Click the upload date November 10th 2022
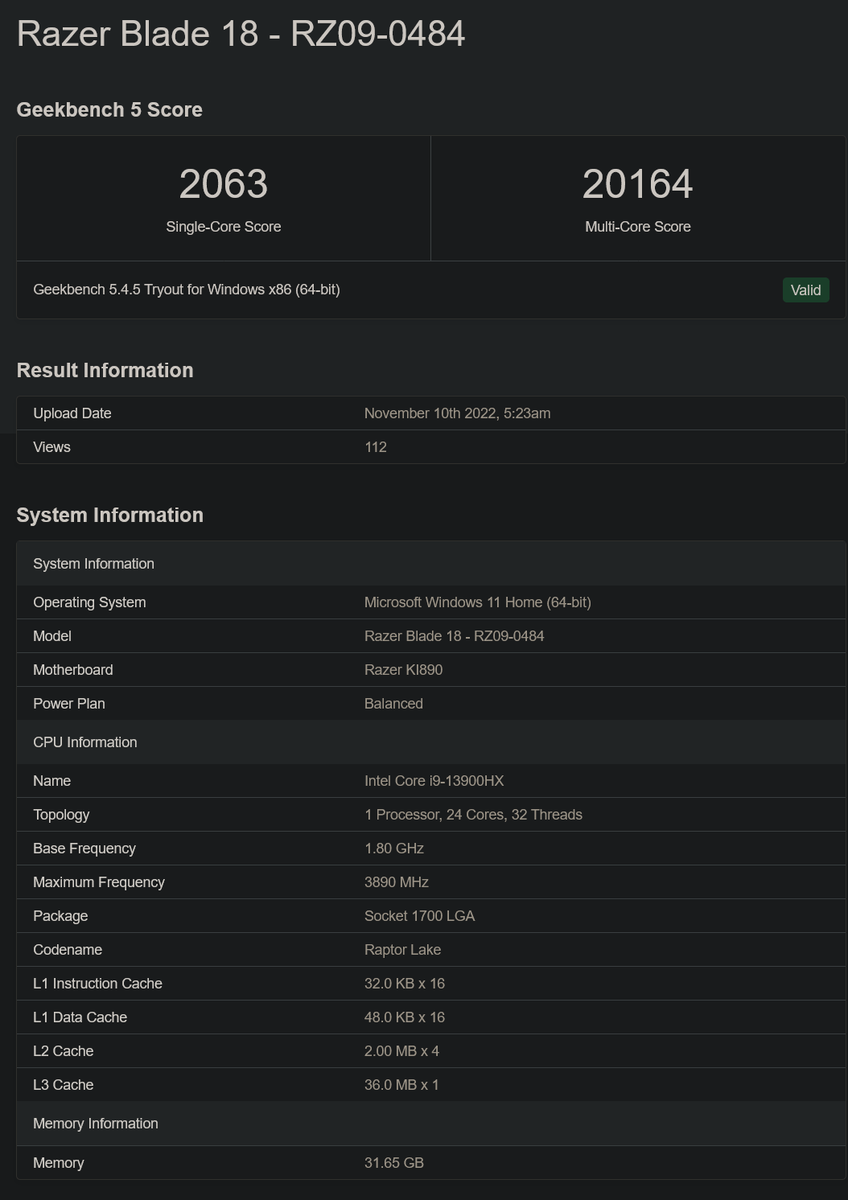Viewport: 848px width, 1200px height. [457, 413]
